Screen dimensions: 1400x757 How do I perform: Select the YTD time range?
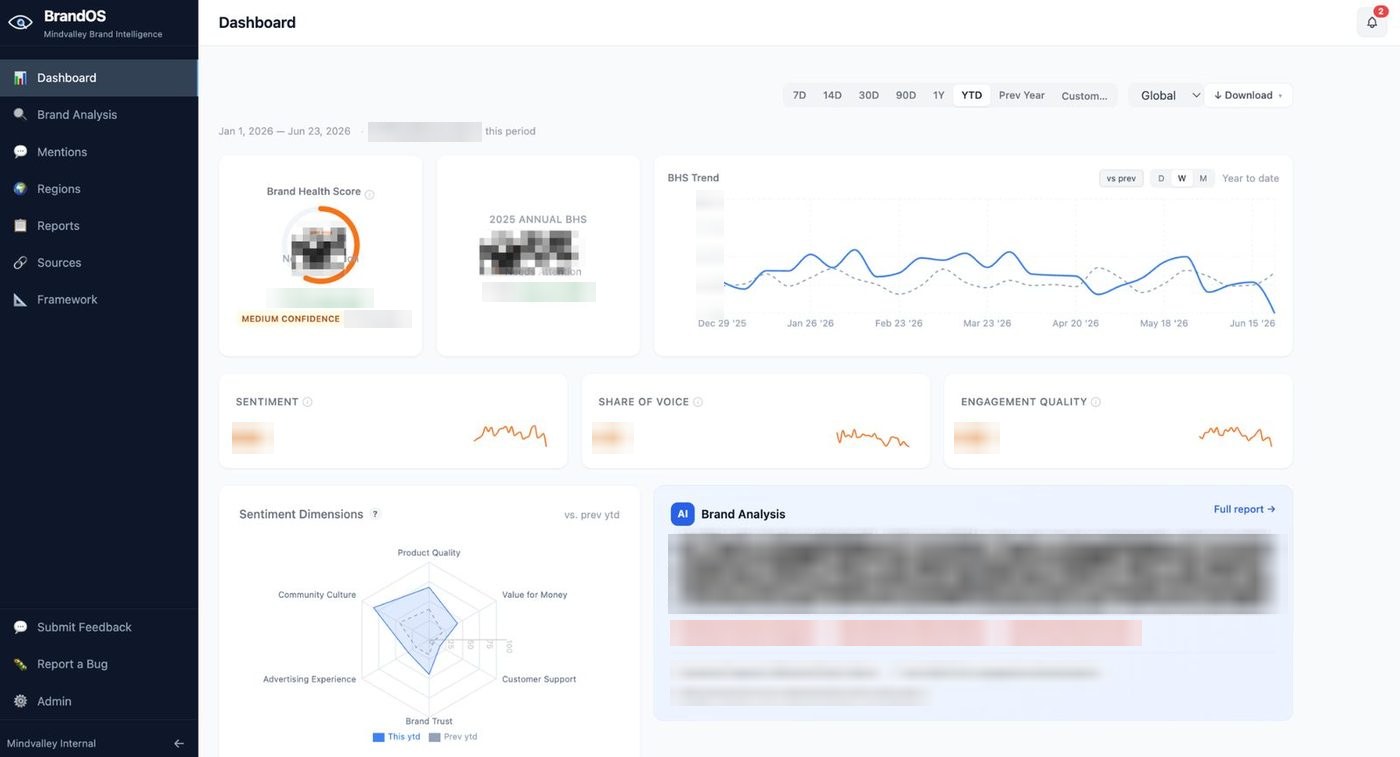tap(972, 95)
